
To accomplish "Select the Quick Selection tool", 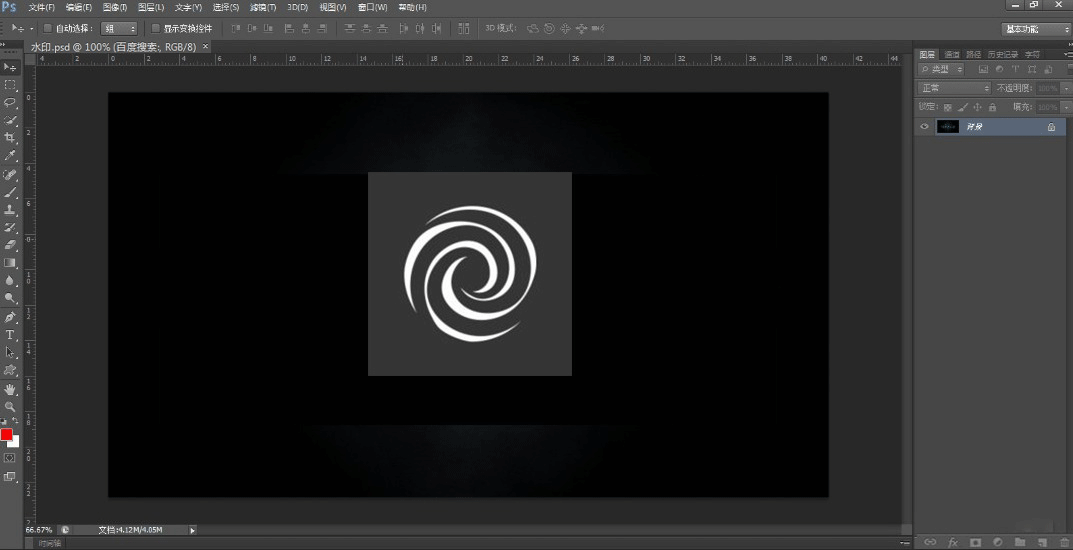I will coord(10,120).
